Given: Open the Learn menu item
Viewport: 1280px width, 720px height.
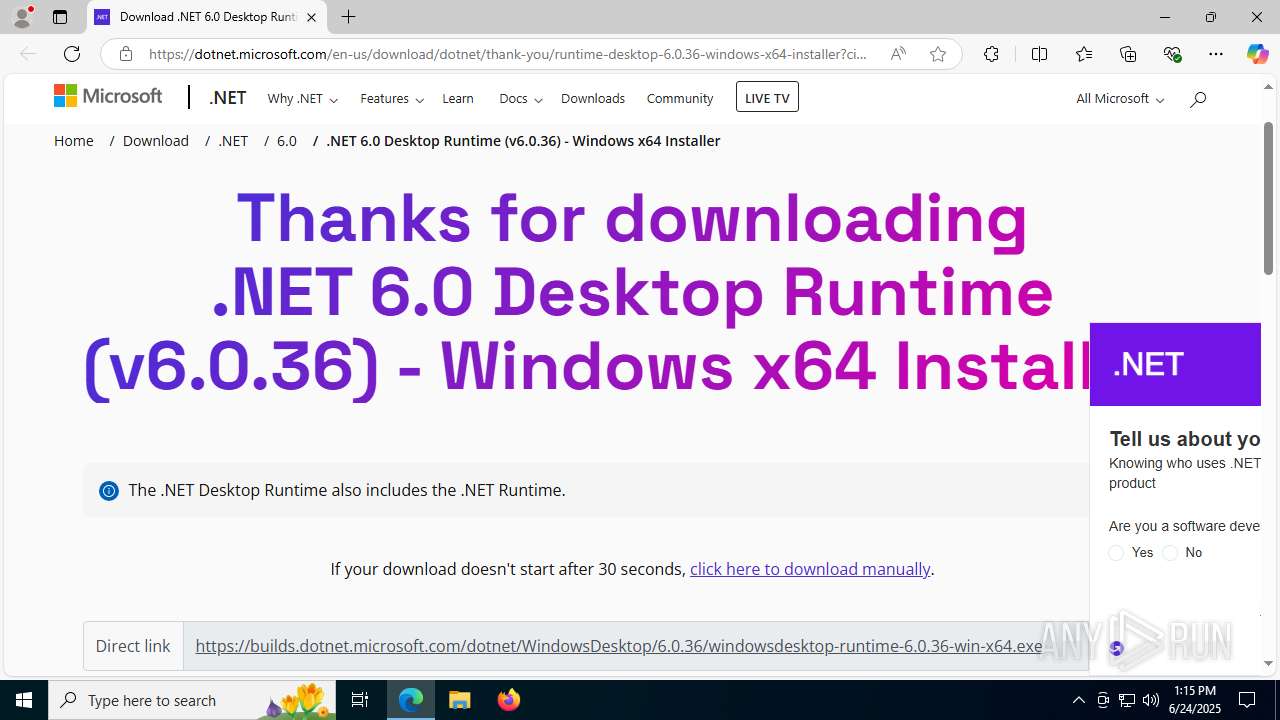Looking at the screenshot, I should coord(458,98).
